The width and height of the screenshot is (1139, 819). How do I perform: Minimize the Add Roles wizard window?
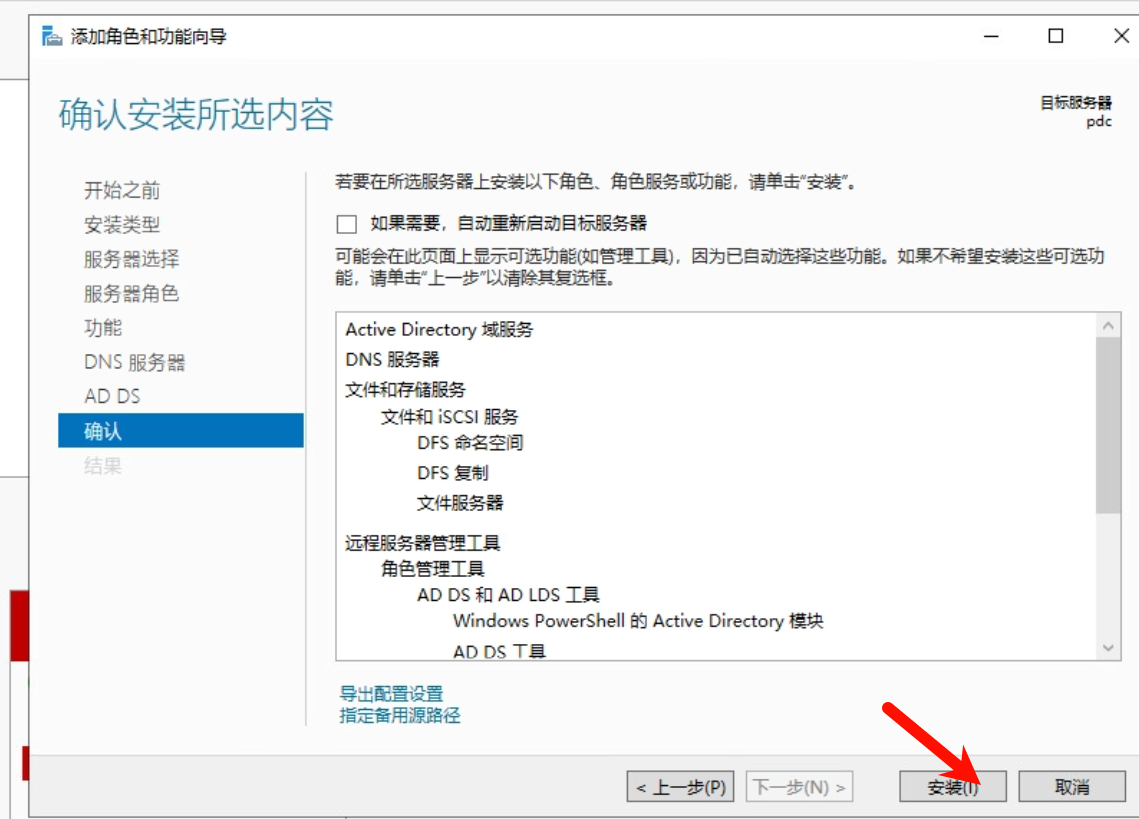point(991,36)
